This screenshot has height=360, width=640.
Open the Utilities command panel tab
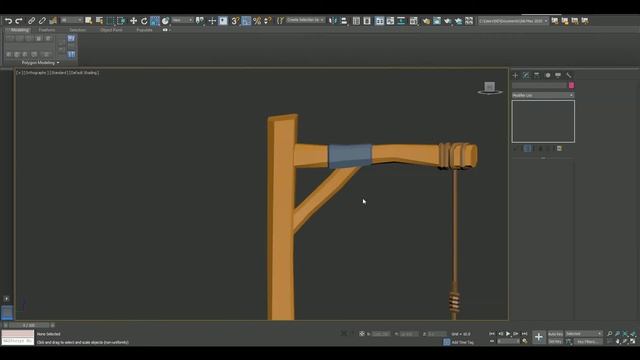click(569, 75)
